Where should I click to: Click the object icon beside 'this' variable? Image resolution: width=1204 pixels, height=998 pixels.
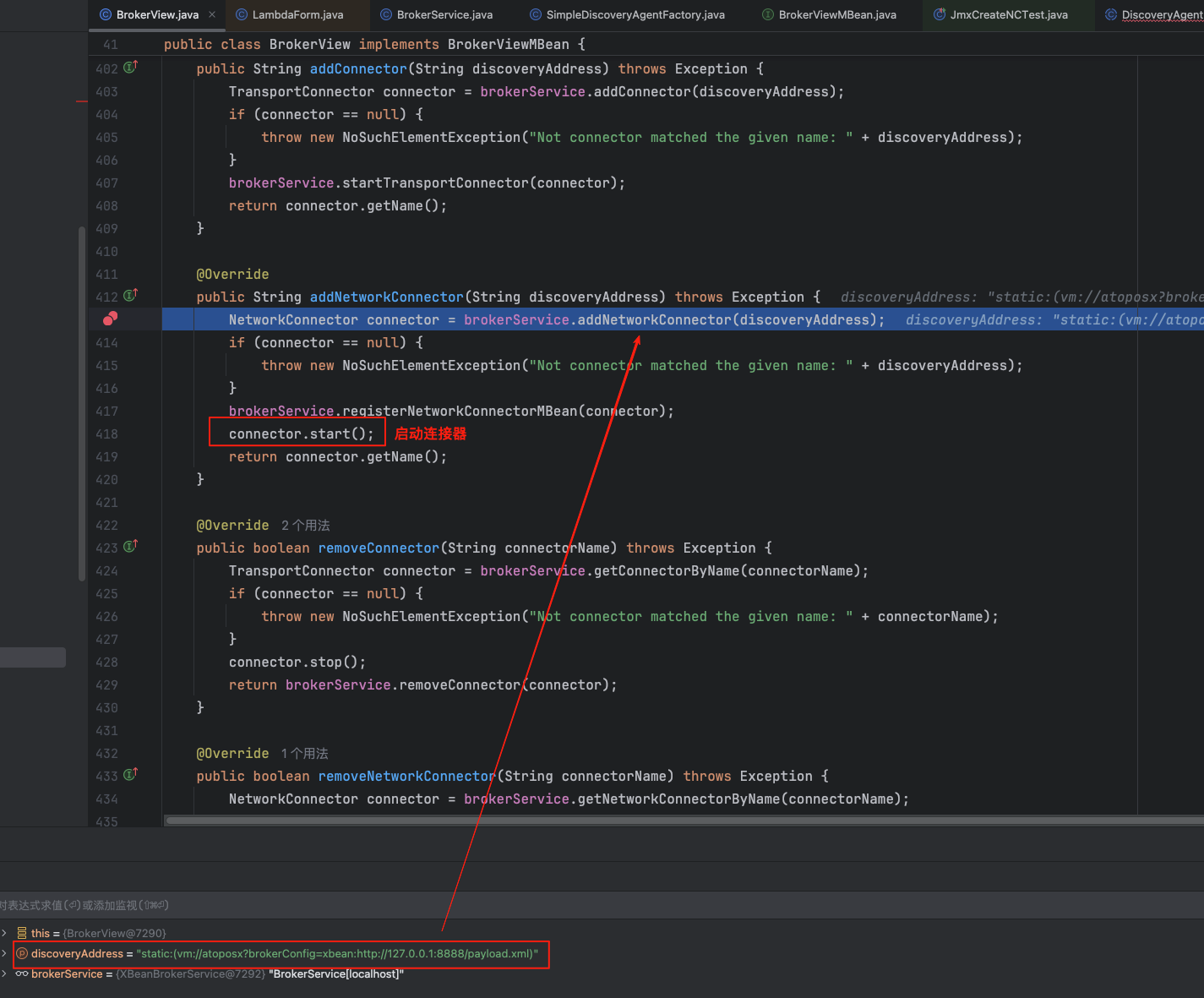[22, 933]
